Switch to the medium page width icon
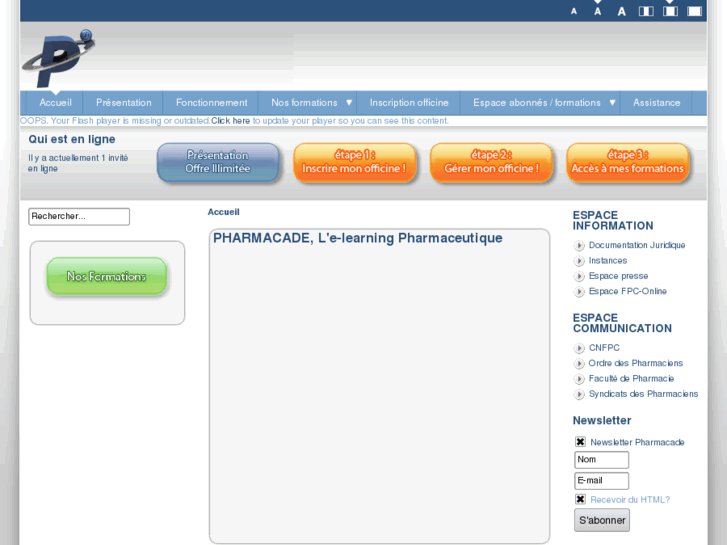Image resolution: width=727 pixels, height=545 pixels. pyautogui.click(x=670, y=11)
